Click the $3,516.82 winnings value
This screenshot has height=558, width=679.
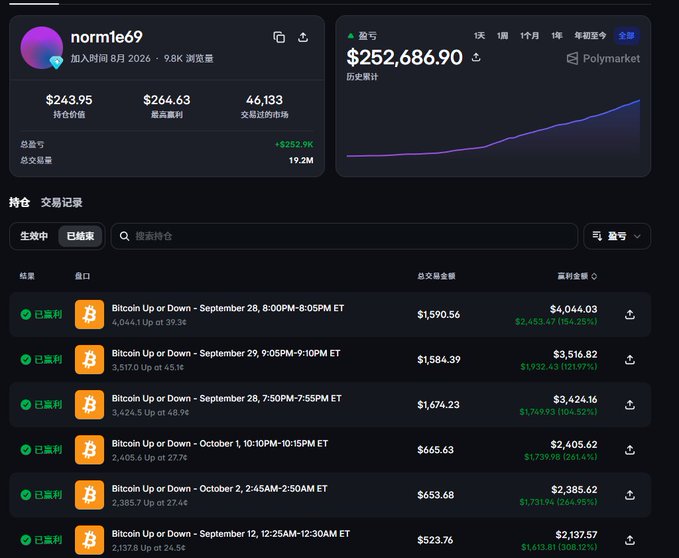(575, 354)
